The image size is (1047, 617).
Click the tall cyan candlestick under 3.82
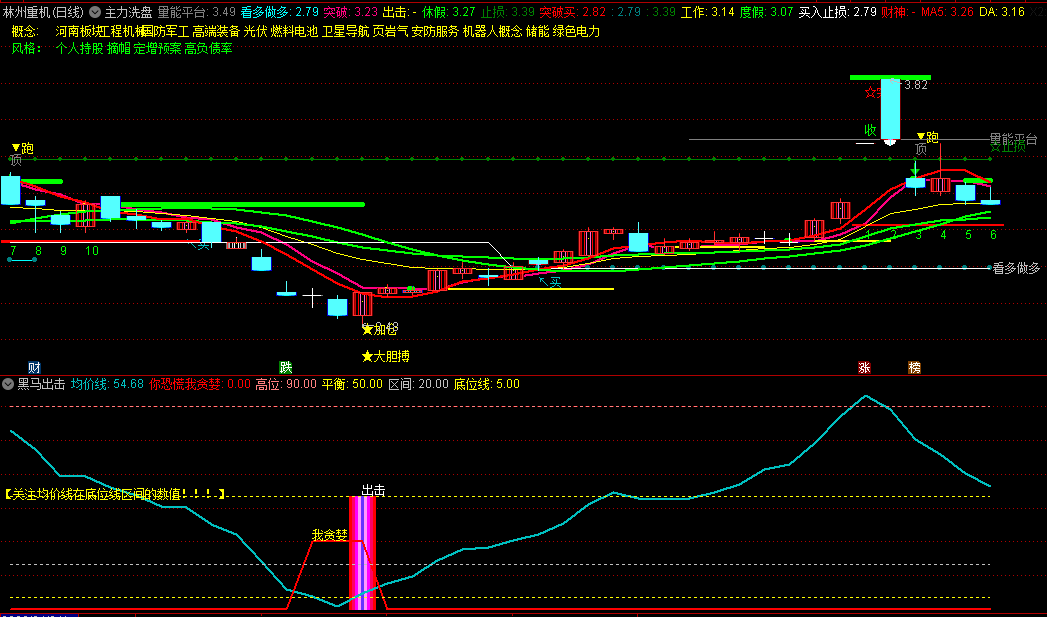890,109
